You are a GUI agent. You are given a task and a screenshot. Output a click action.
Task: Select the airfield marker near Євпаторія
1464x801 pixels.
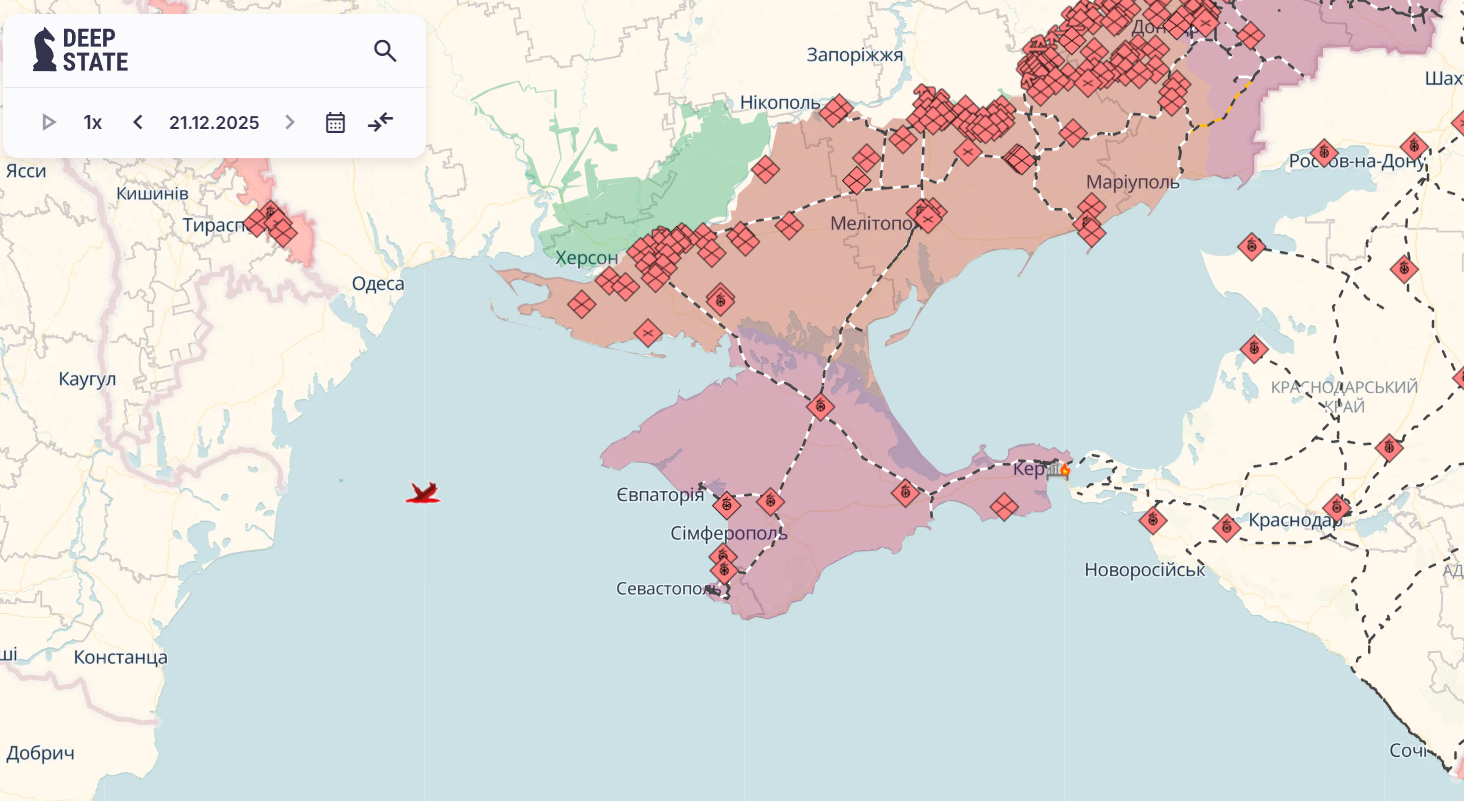pos(727,505)
